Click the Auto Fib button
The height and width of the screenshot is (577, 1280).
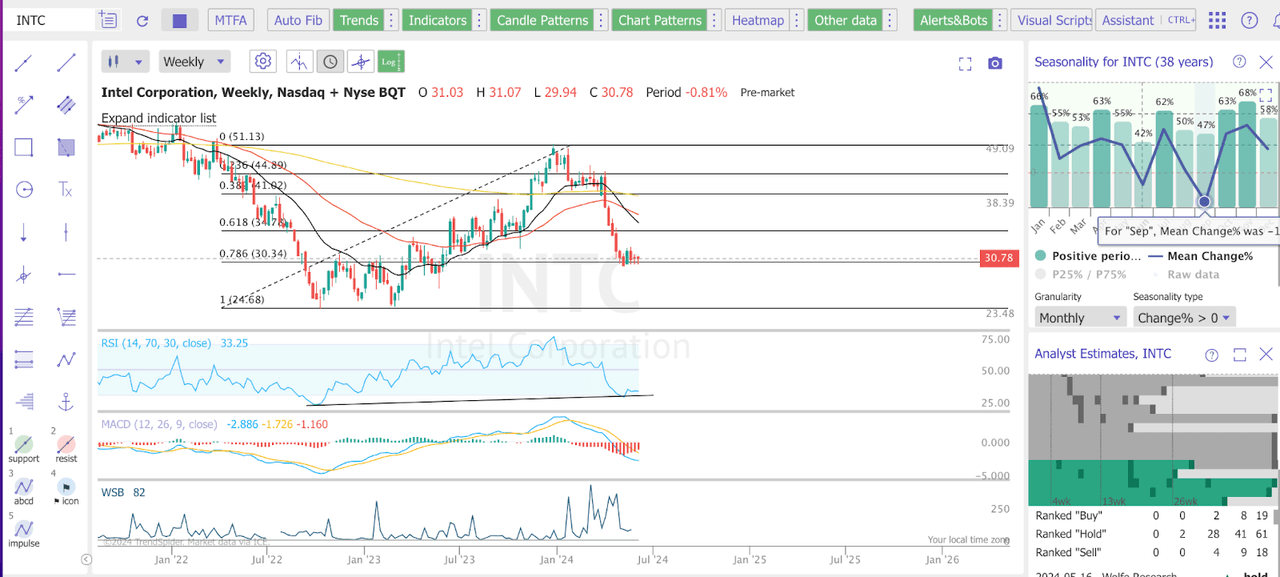(298, 20)
